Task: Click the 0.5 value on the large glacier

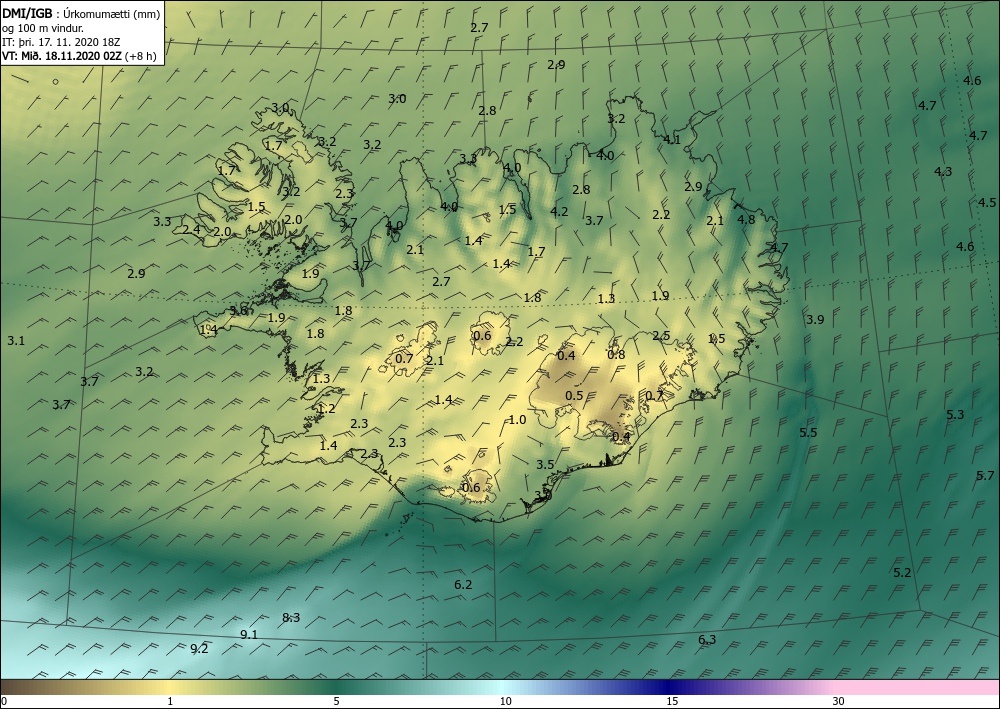Action: [574, 395]
